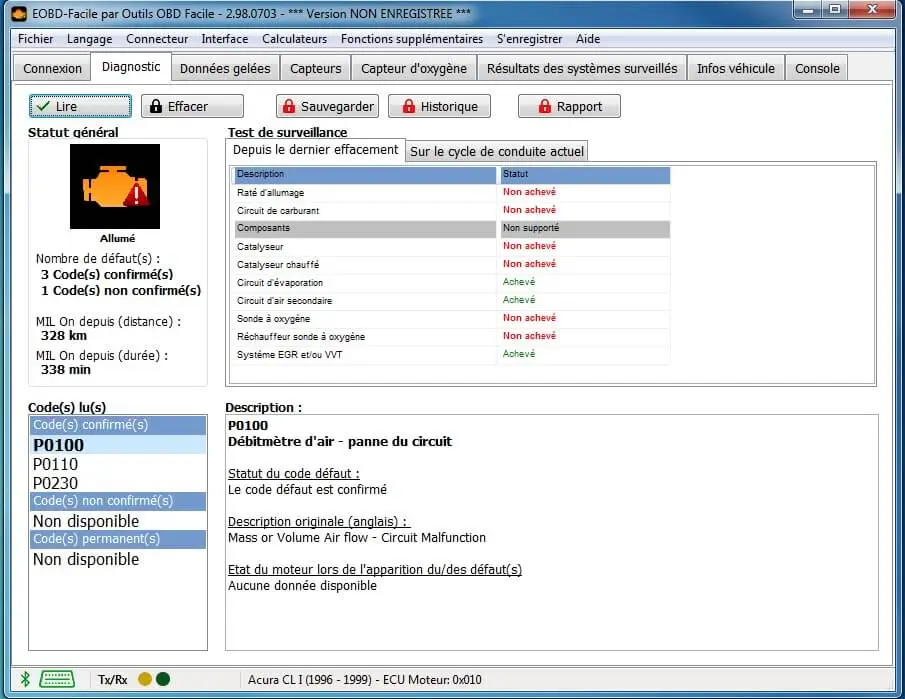This screenshot has height=699, width=905.
Task: Click the Description column header
Action: pyautogui.click(x=365, y=174)
